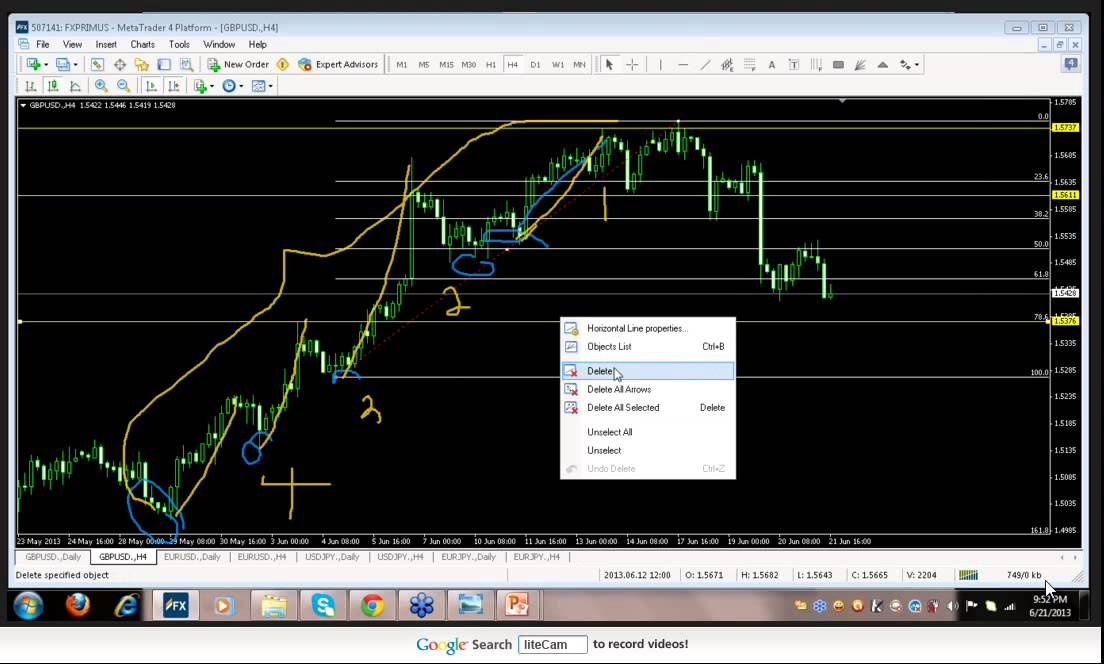Viewport: 1104px width, 664px height.
Task: Open the Strategy Tester icon
Action: click(187, 64)
